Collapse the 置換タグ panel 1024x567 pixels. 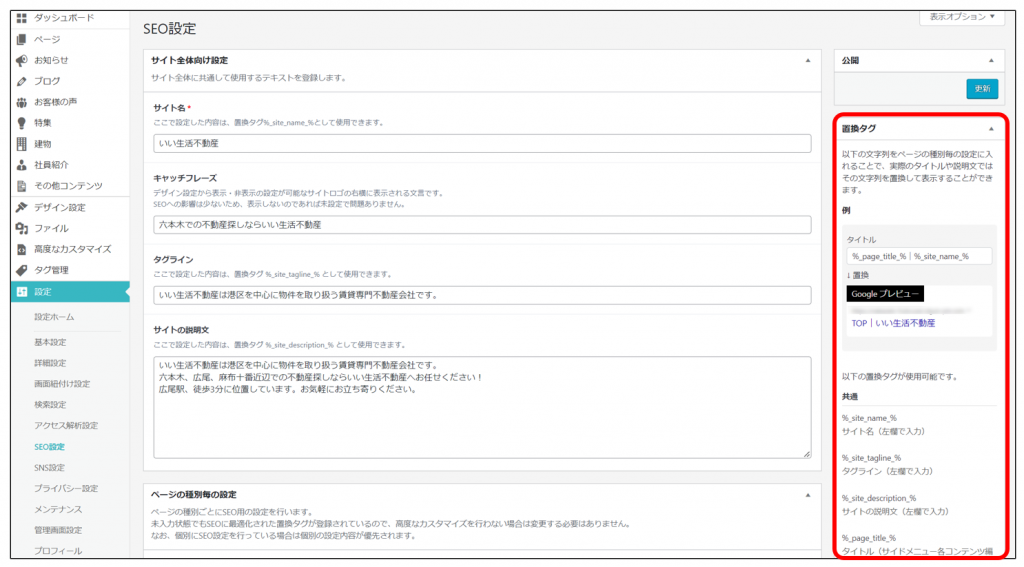click(x=991, y=129)
